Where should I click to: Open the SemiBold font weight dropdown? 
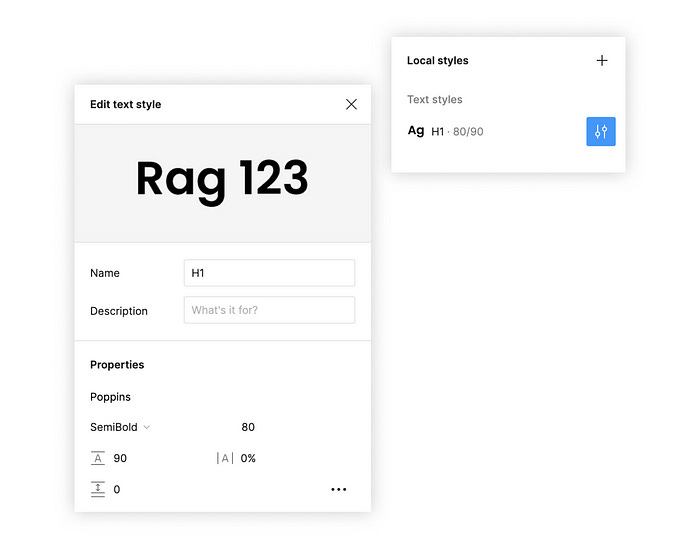[x=120, y=427]
